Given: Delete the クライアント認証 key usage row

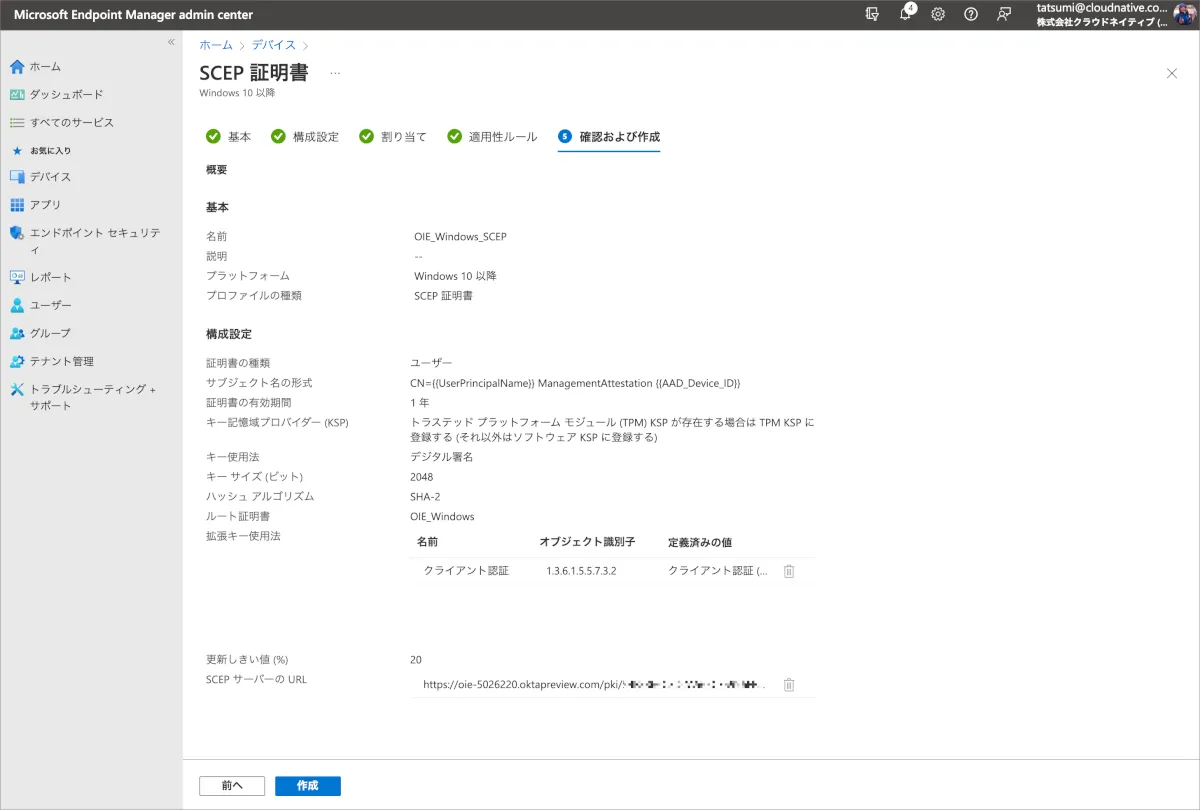Looking at the screenshot, I should [789, 571].
